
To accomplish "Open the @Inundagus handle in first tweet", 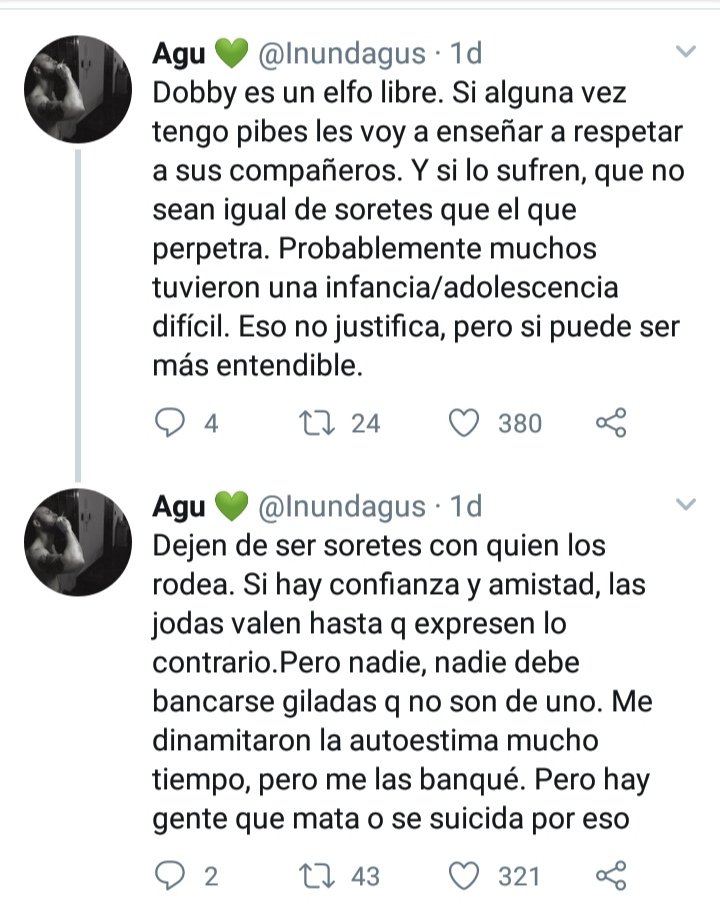I will (342, 54).
